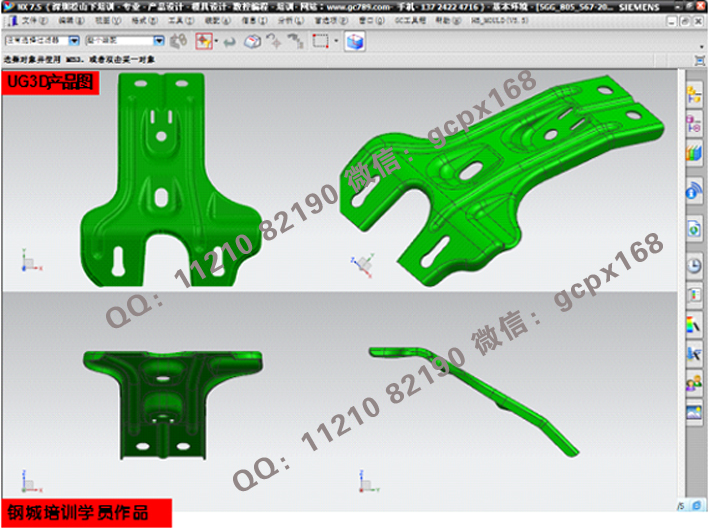Select the rectangle selection tool icon

point(320,42)
